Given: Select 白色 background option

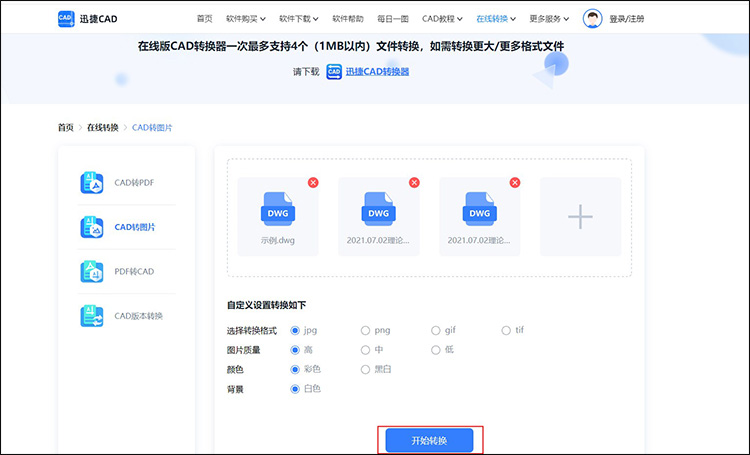Looking at the screenshot, I should pos(295,389).
